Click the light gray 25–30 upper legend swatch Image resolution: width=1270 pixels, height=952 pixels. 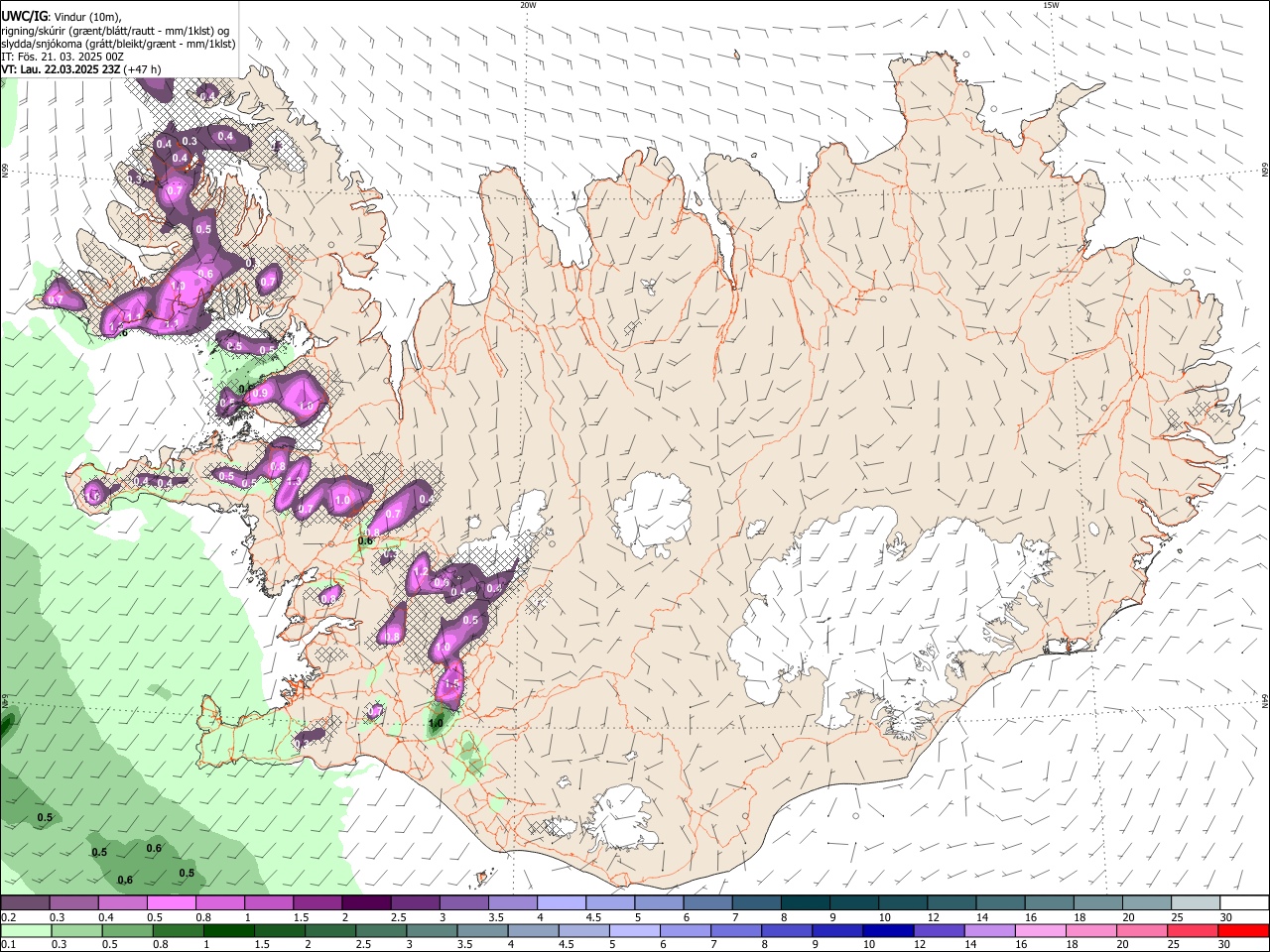click(1195, 903)
